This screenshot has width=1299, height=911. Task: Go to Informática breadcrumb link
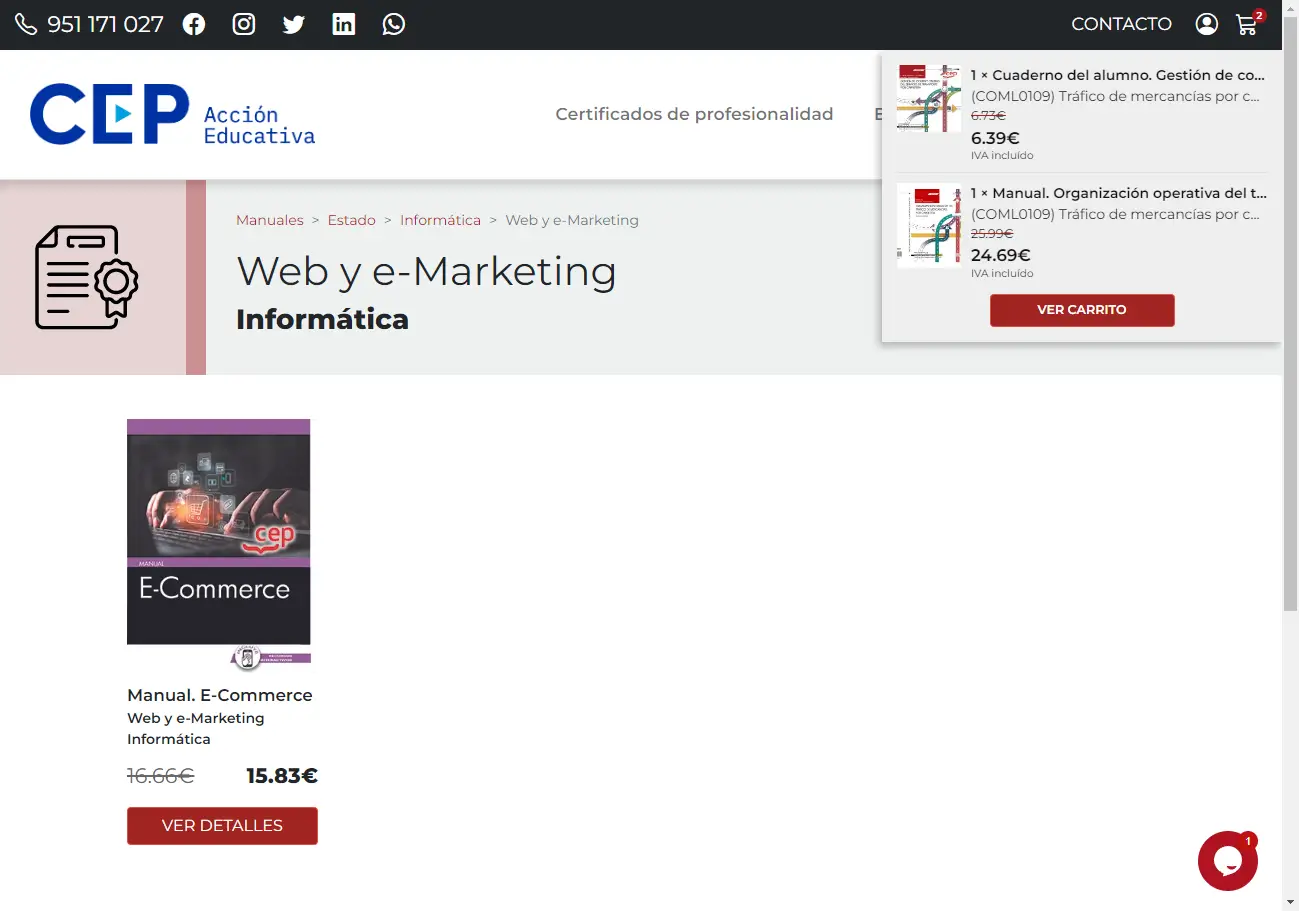click(440, 220)
